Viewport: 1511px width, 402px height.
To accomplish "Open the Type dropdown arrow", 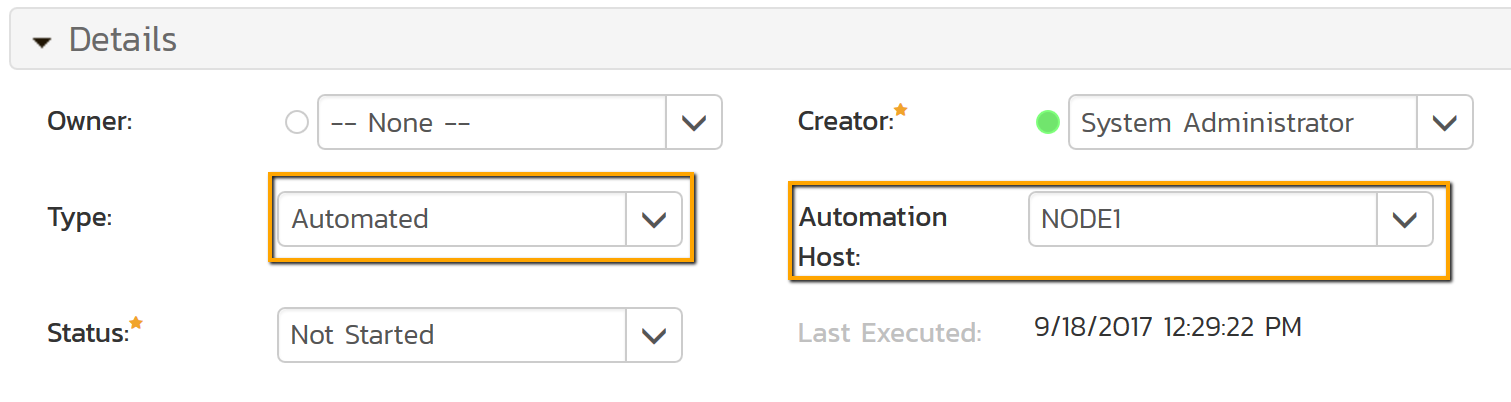I will click(x=654, y=219).
